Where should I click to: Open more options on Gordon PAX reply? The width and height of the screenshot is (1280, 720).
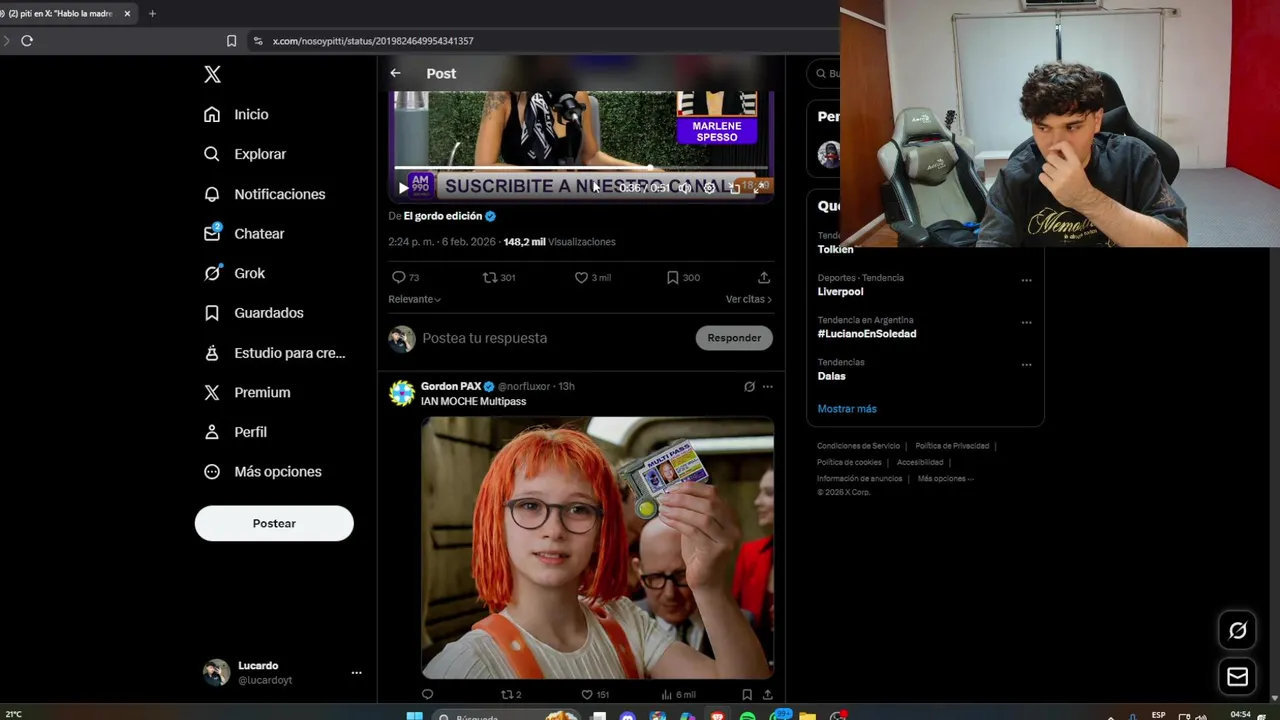tap(767, 386)
